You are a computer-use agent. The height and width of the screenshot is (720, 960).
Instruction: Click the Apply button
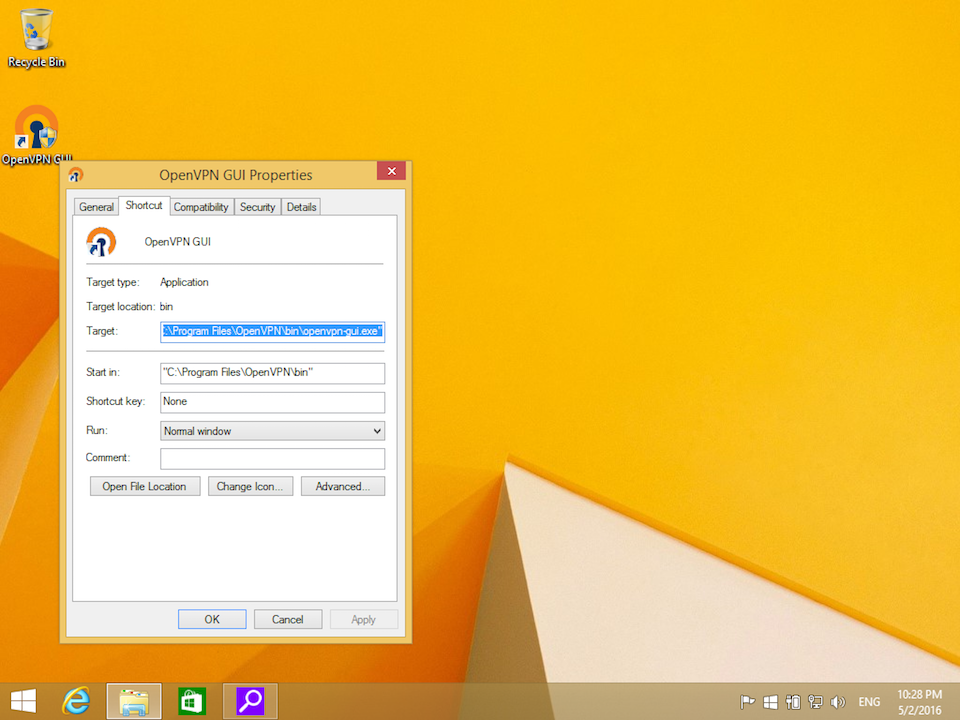point(364,619)
